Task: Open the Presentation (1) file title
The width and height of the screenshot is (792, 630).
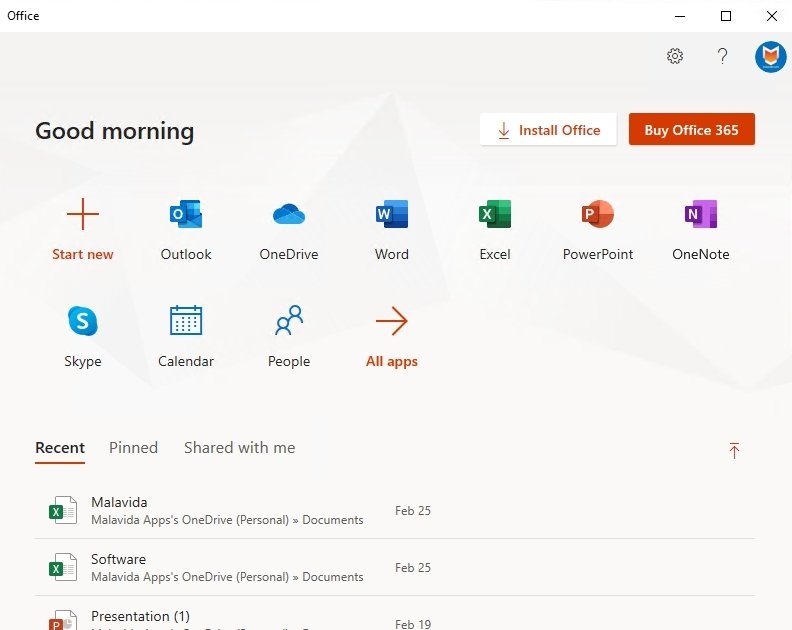Action: [140, 616]
